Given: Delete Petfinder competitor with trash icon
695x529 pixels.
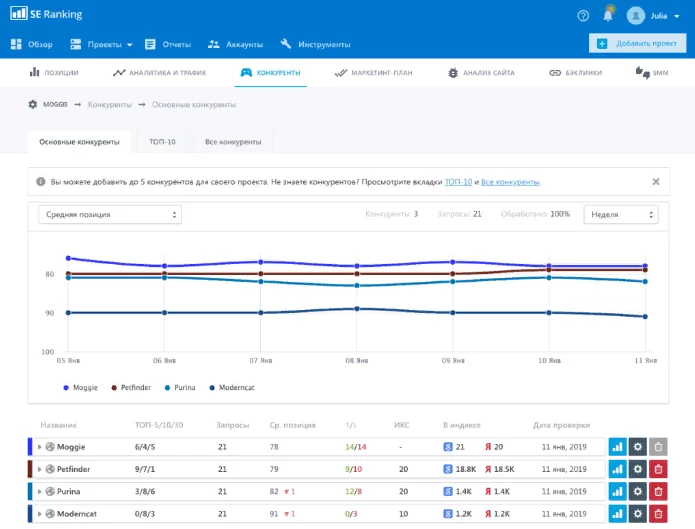Looking at the screenshot, I should click(x=658, y=469).
